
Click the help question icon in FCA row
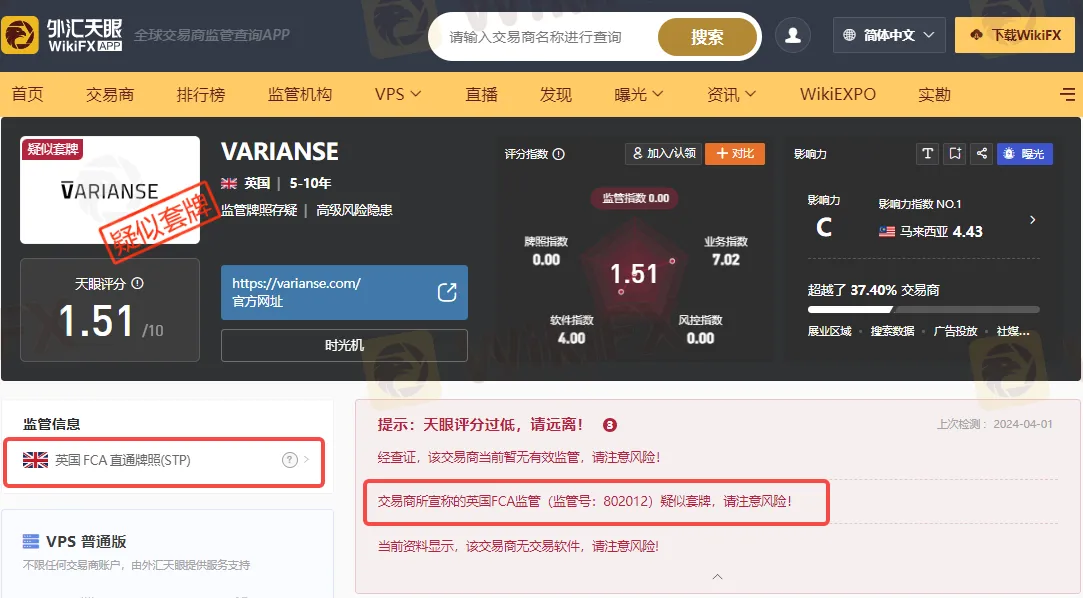tap(290, 460)
